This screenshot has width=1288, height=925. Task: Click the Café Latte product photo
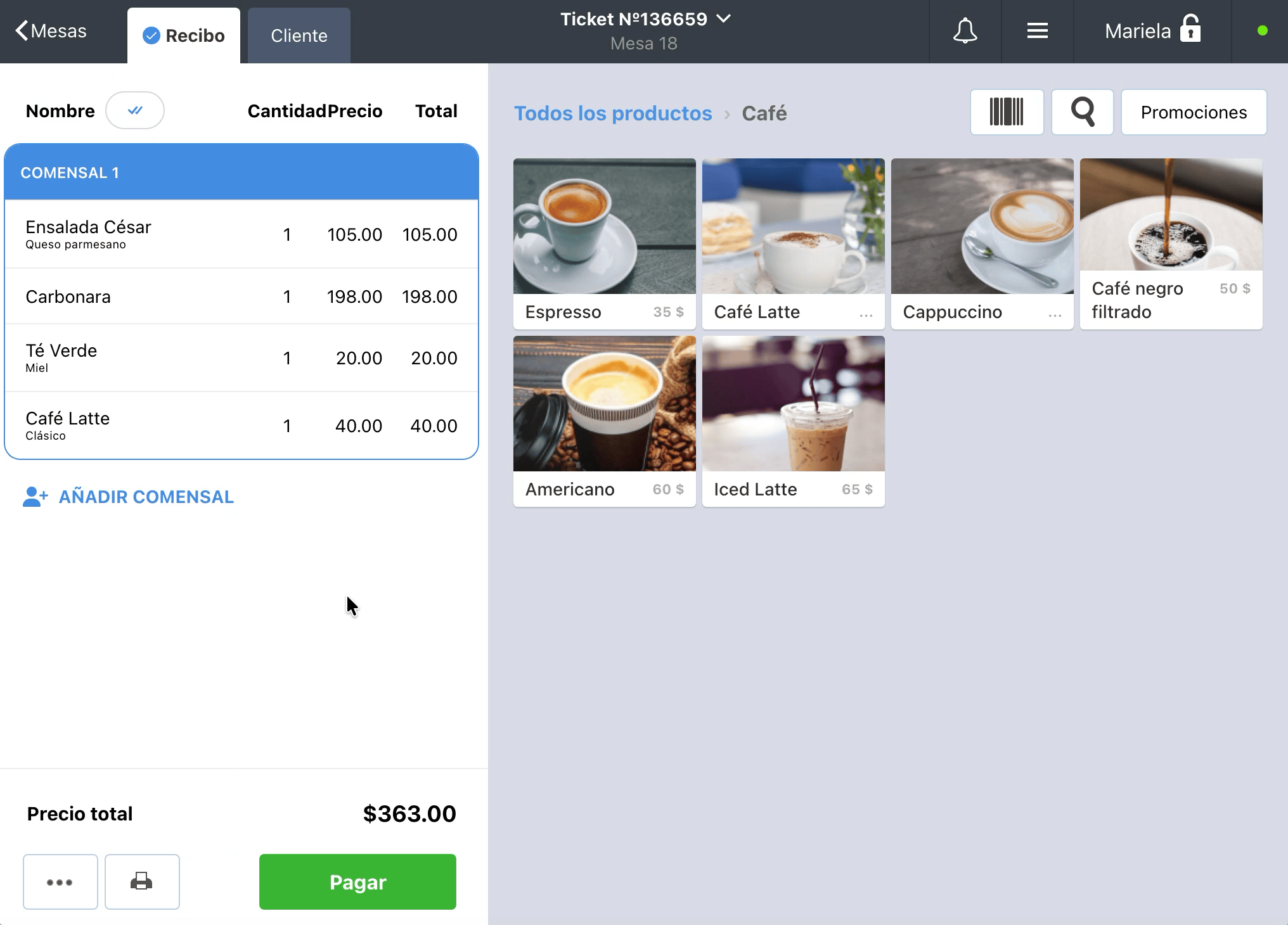[794, 226]
